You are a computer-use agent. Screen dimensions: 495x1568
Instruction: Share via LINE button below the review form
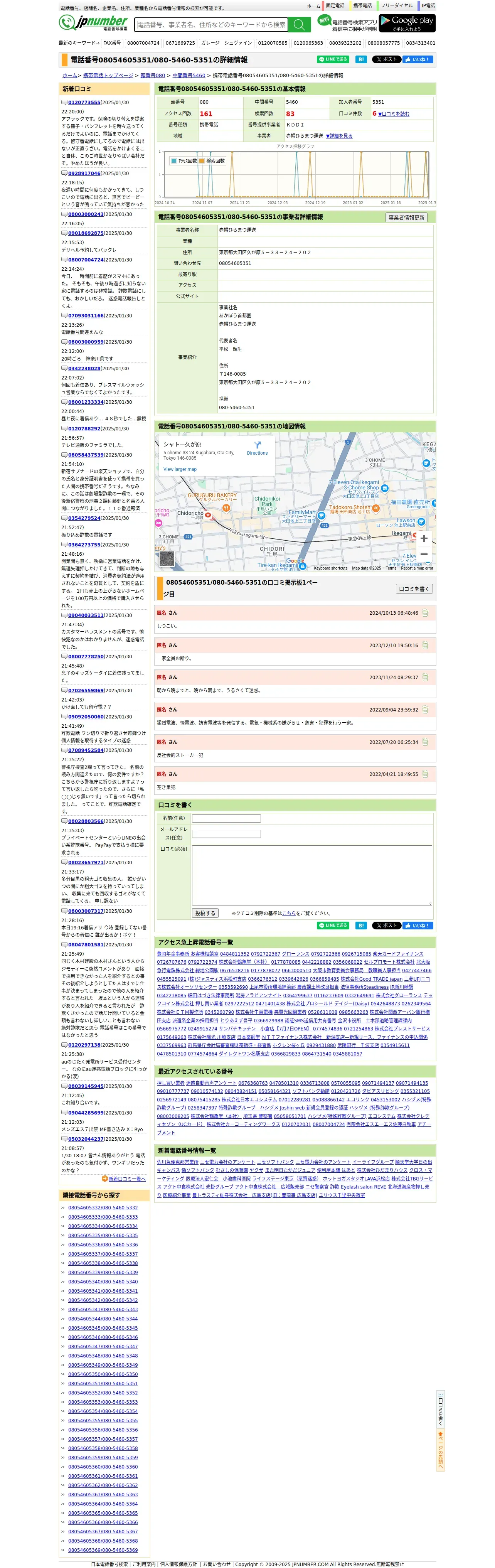(x=333, y=925)
